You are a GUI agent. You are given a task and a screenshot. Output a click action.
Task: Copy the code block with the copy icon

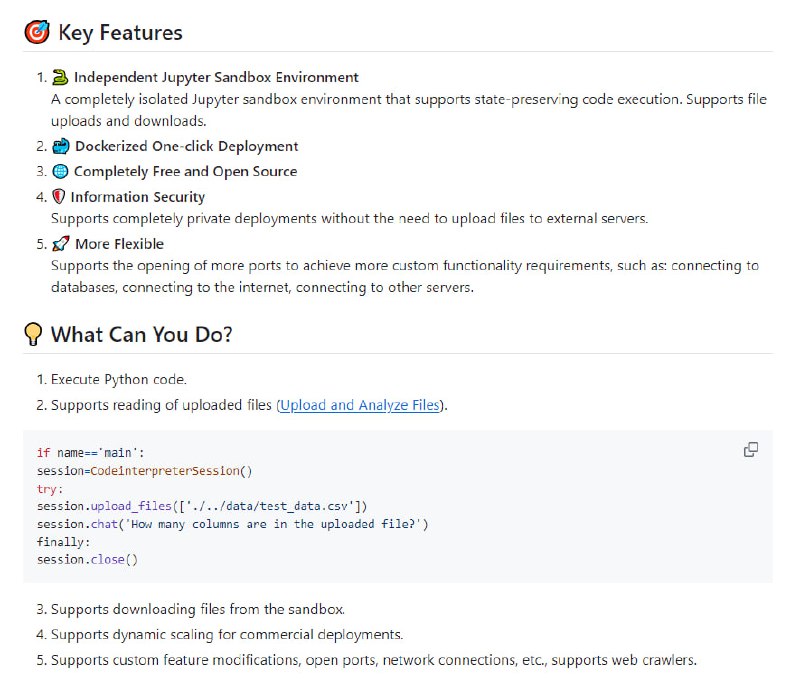coord(751,450)
